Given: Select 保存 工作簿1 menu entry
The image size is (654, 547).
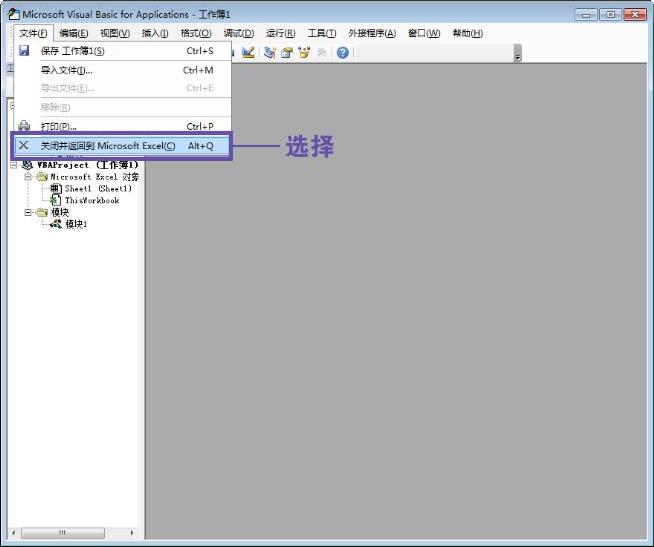Looking at the screenshot, I should coord(123,51).
